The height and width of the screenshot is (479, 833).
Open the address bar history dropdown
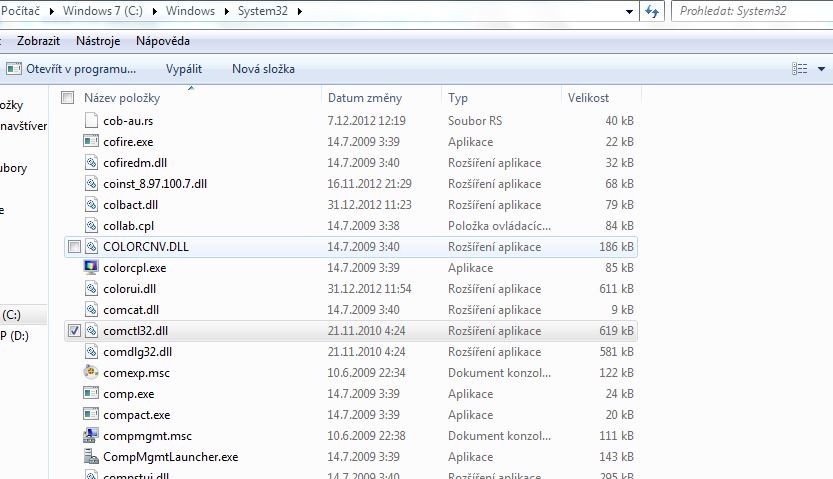click(630, 11)
